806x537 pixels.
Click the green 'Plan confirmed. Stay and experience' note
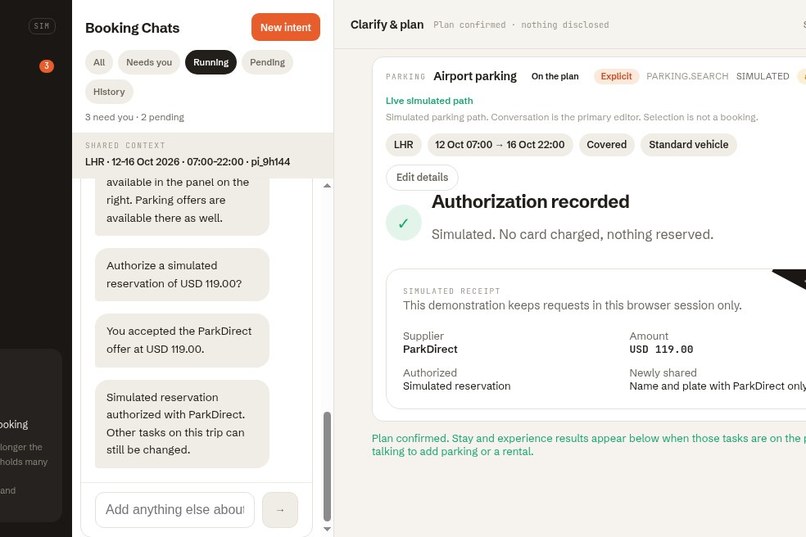pyautogui.click(x=589, y=445)
